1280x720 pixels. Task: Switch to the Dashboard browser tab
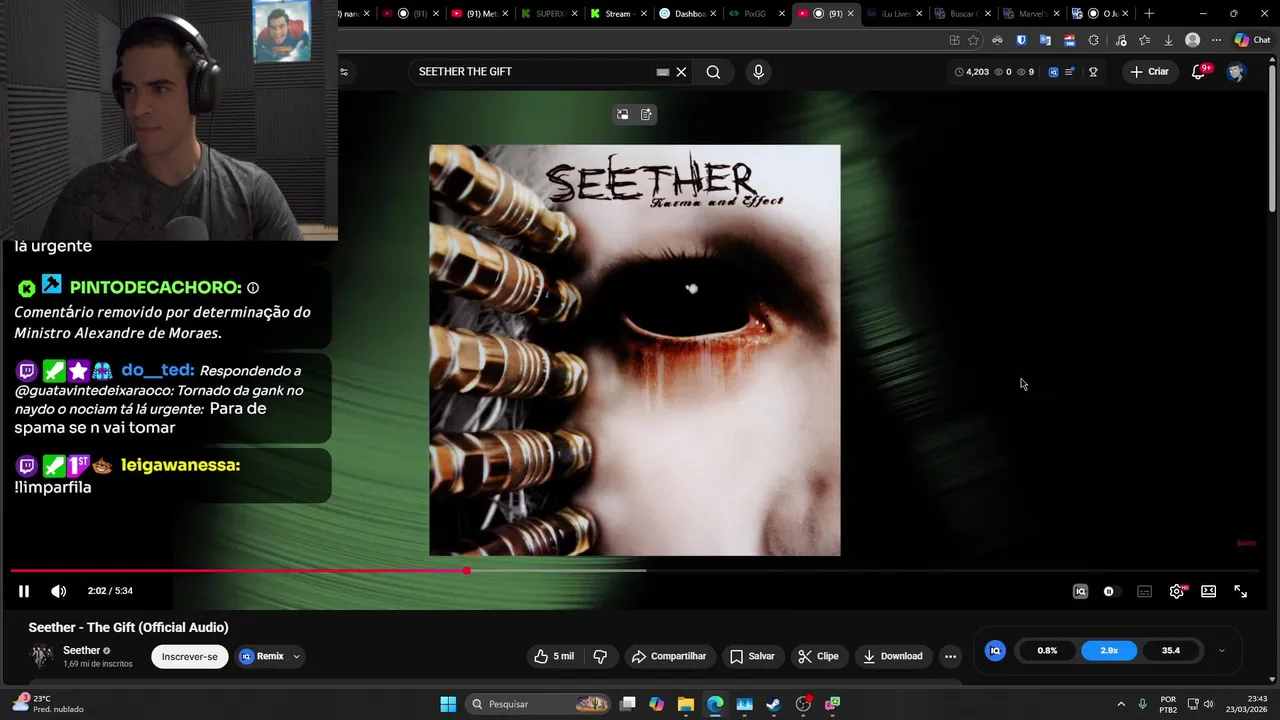click(683, 14)
